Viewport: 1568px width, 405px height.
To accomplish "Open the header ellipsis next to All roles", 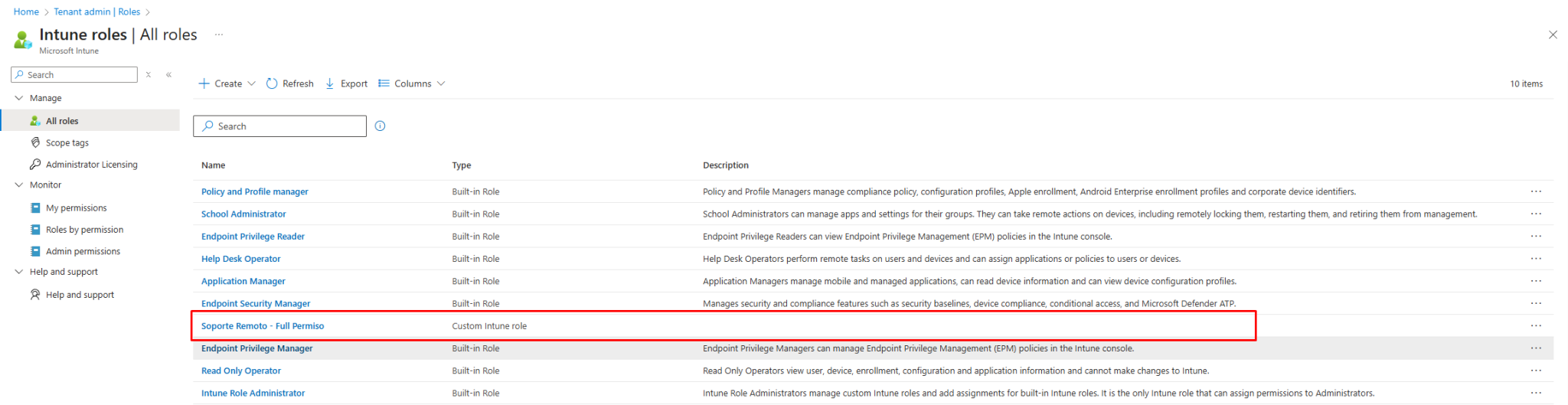I will (219, 34).
